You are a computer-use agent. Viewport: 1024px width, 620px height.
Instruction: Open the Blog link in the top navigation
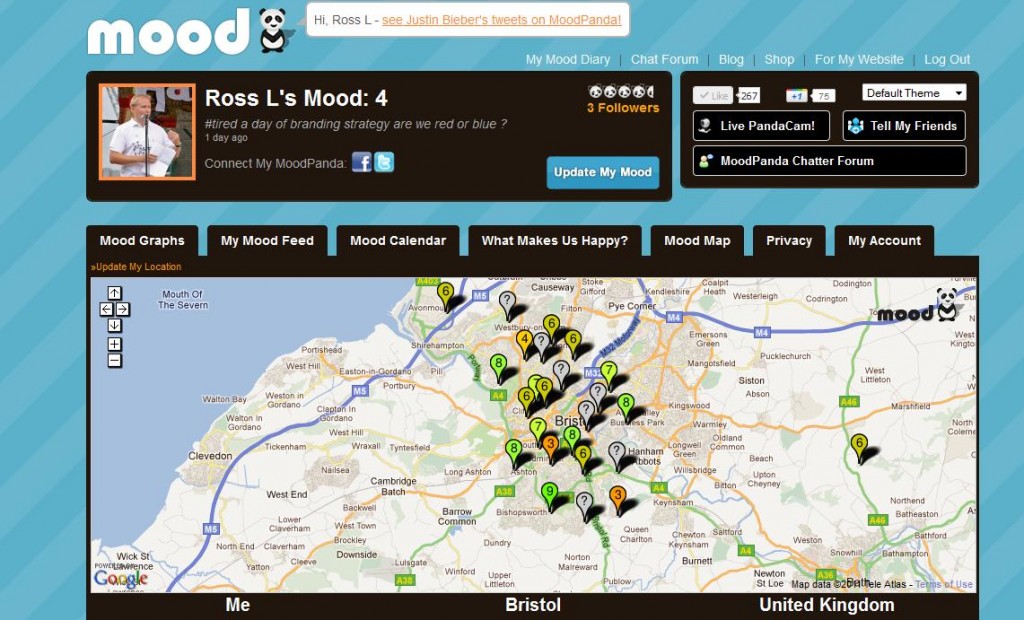pyautogui.click(x=731, y=59)
